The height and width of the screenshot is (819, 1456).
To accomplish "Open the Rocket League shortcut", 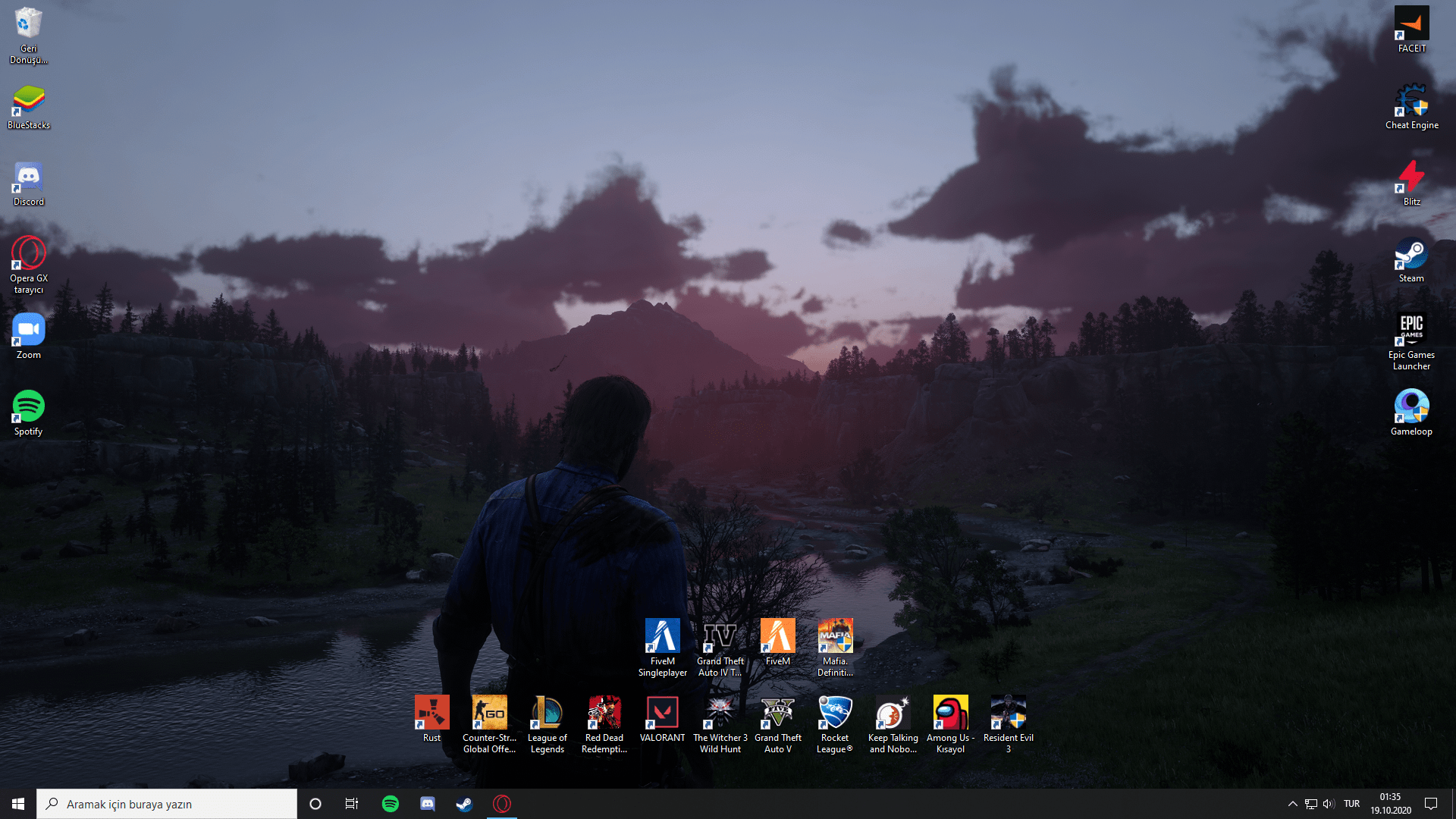I will [835, 714].
